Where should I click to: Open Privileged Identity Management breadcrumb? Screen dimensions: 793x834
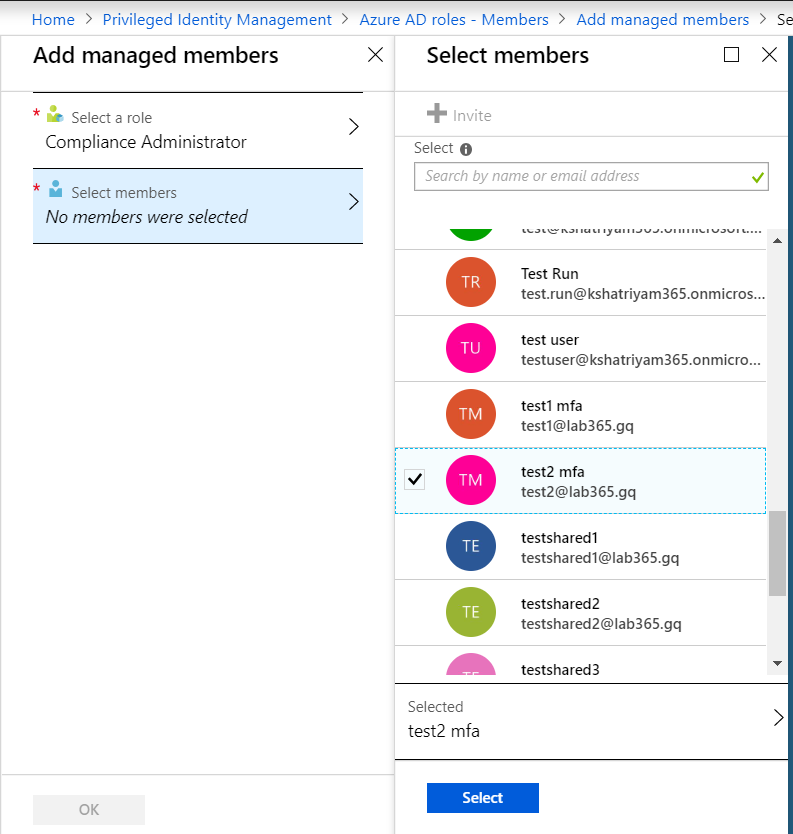click(x=217, y=20)
